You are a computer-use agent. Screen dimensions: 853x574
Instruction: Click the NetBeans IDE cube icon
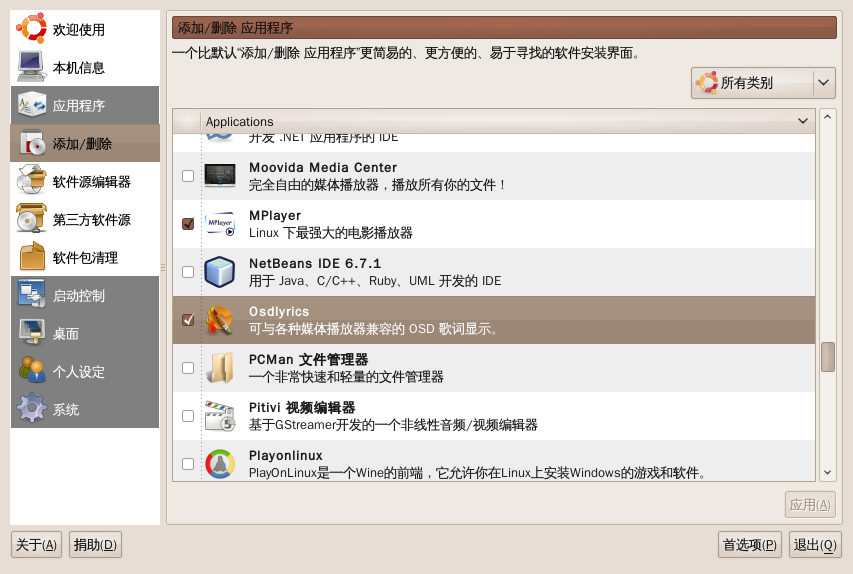click(220, 271)
